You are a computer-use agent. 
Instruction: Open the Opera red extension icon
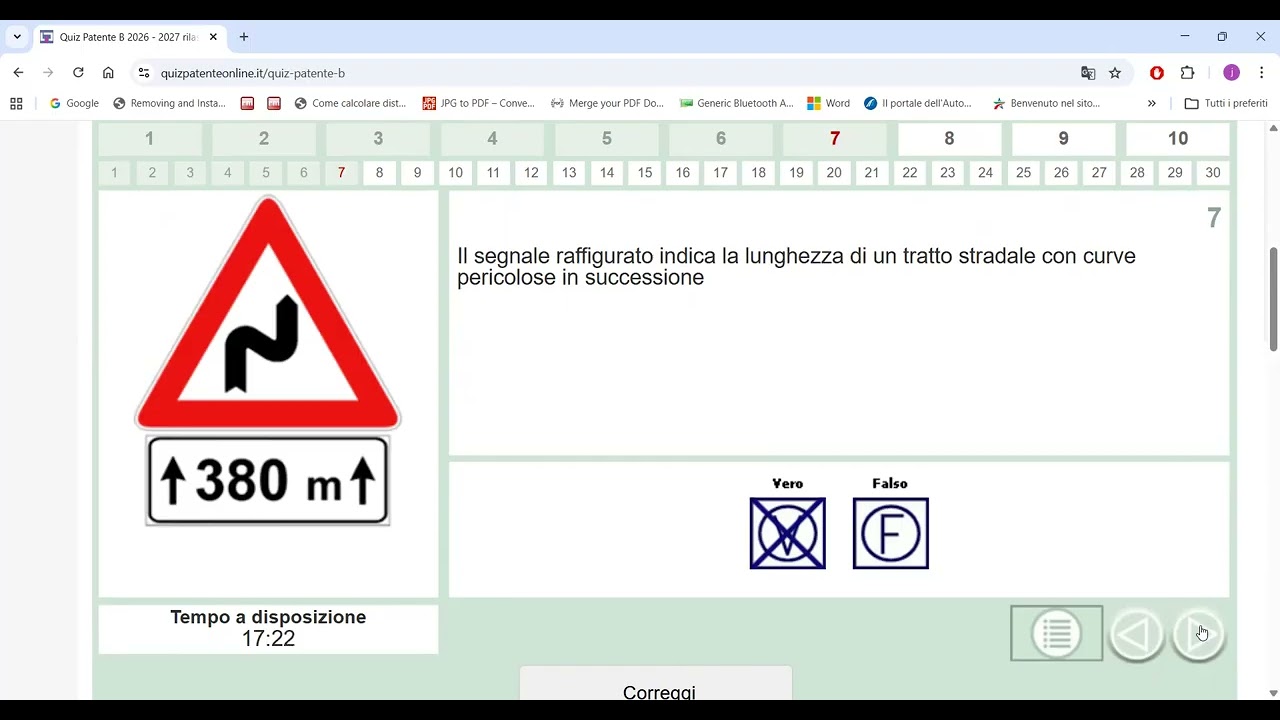pyautogui.click(x=1157, y=73)
